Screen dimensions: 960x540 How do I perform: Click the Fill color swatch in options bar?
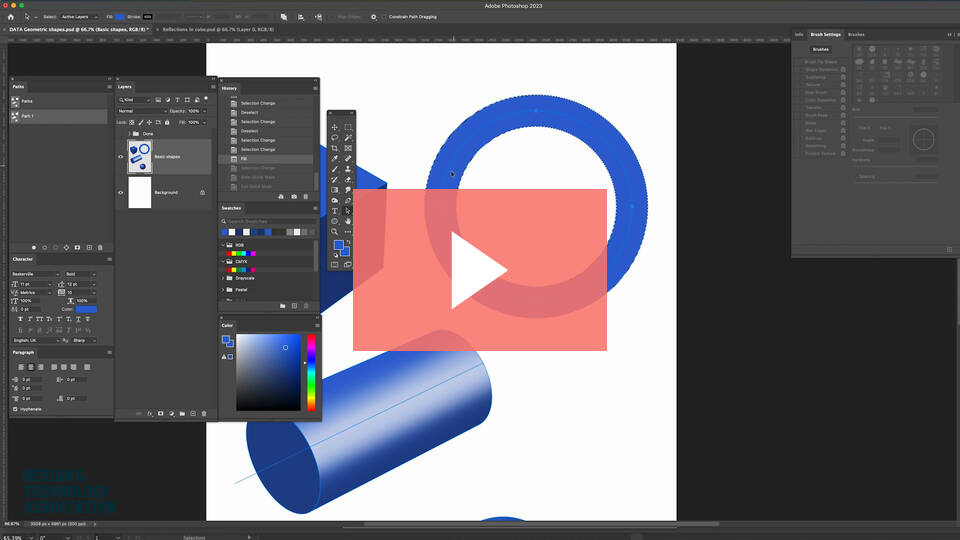point(120,17)
